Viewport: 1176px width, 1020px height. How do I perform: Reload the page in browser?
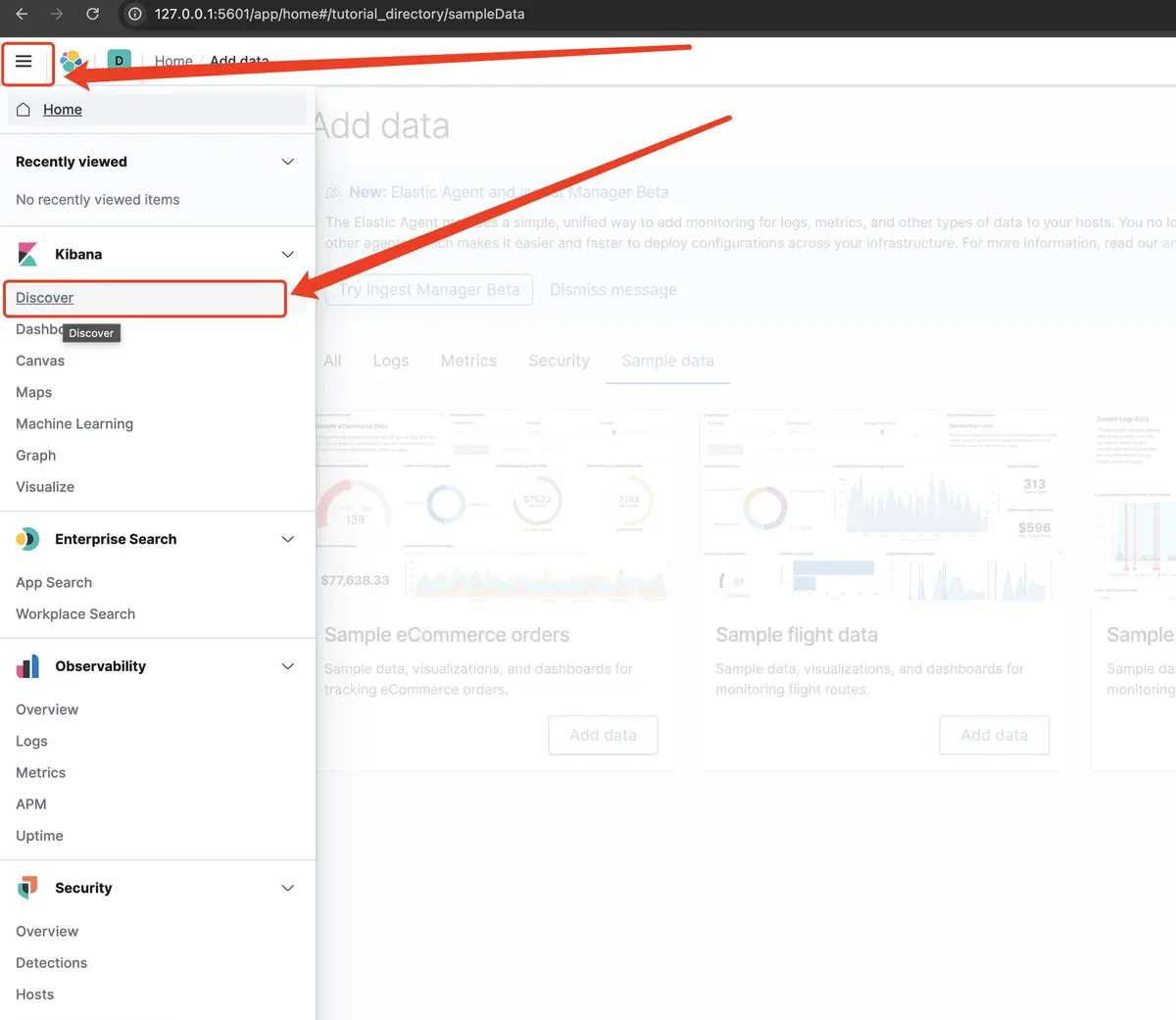coord(92,14)
